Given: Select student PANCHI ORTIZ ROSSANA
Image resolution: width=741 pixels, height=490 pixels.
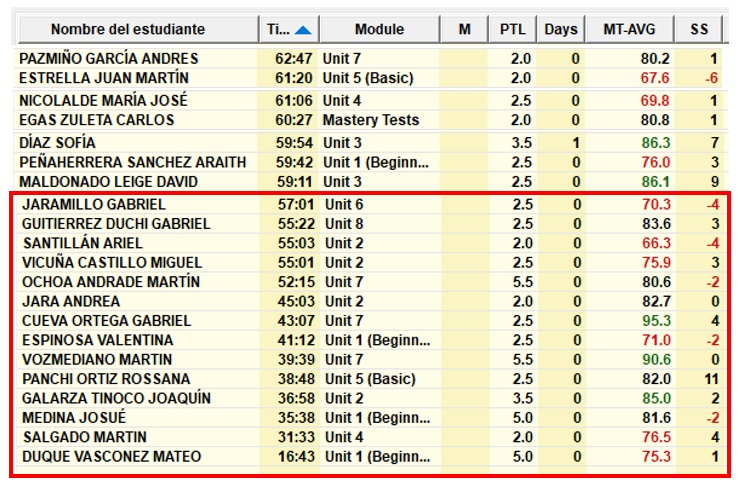Looking at the screenshot, I should [x=106, y=378].
